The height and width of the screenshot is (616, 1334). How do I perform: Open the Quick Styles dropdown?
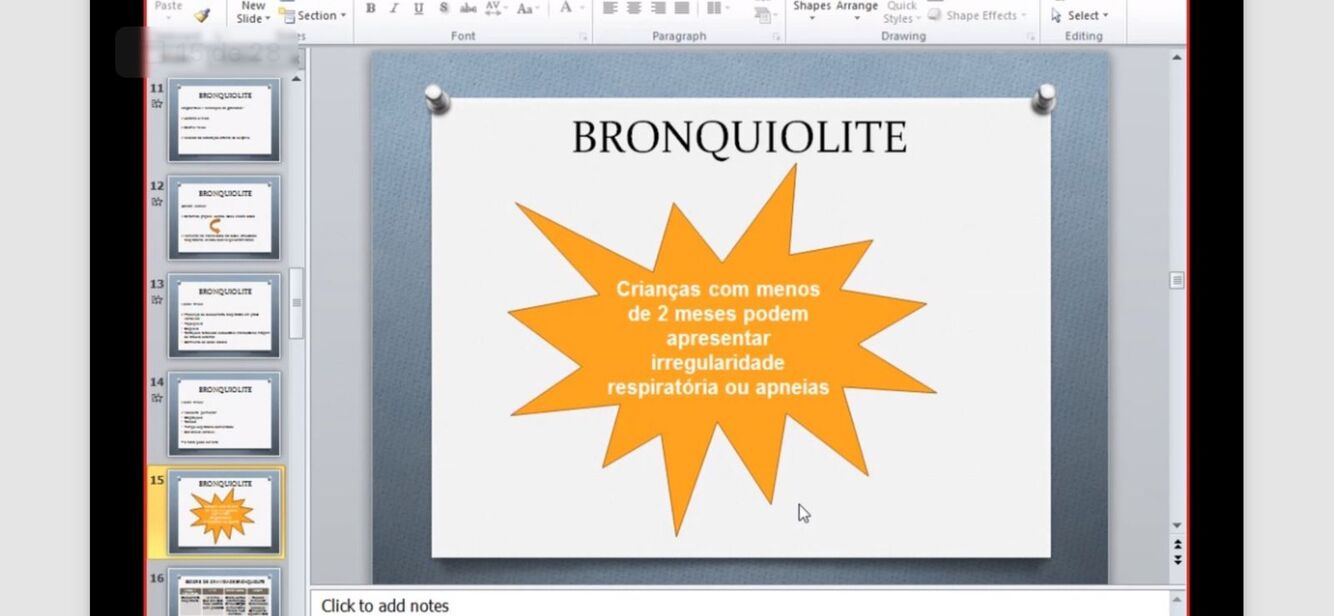[901, 12]
